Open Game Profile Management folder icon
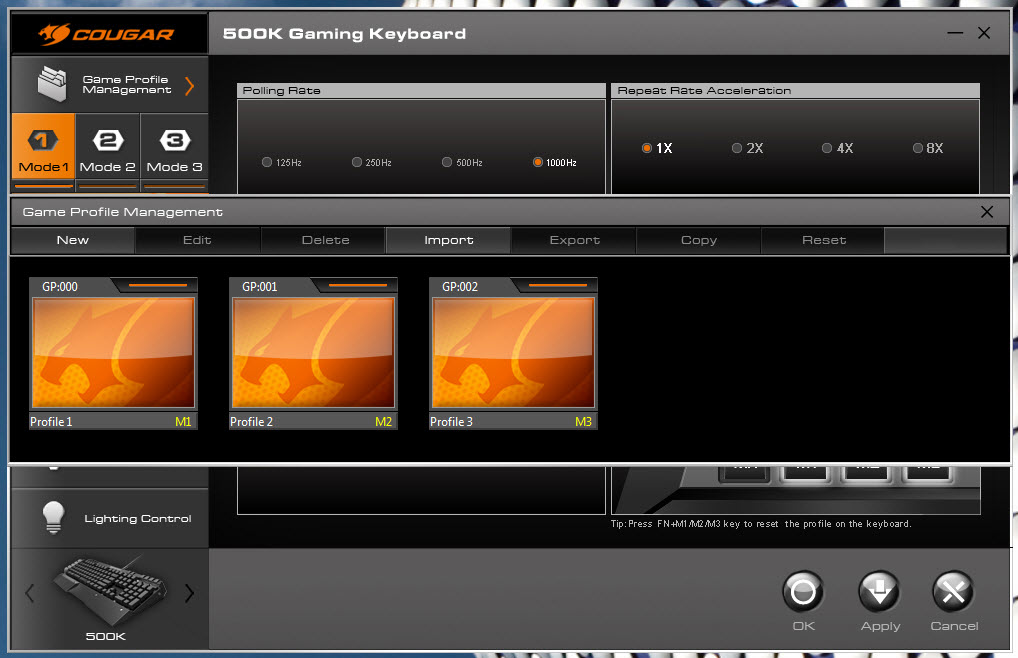 (52, 84)
